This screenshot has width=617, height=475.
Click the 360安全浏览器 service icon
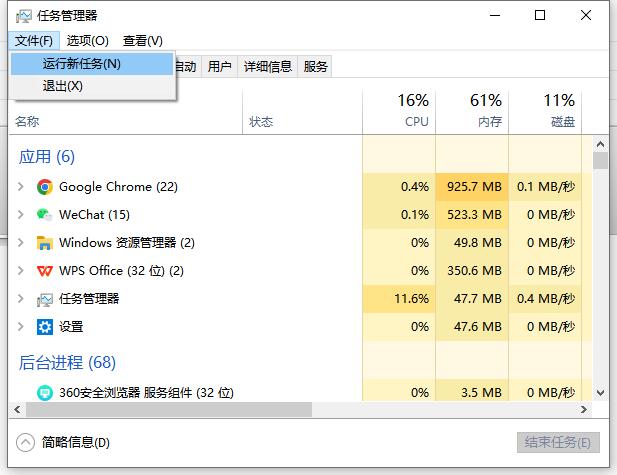click(x=44, y=393)
